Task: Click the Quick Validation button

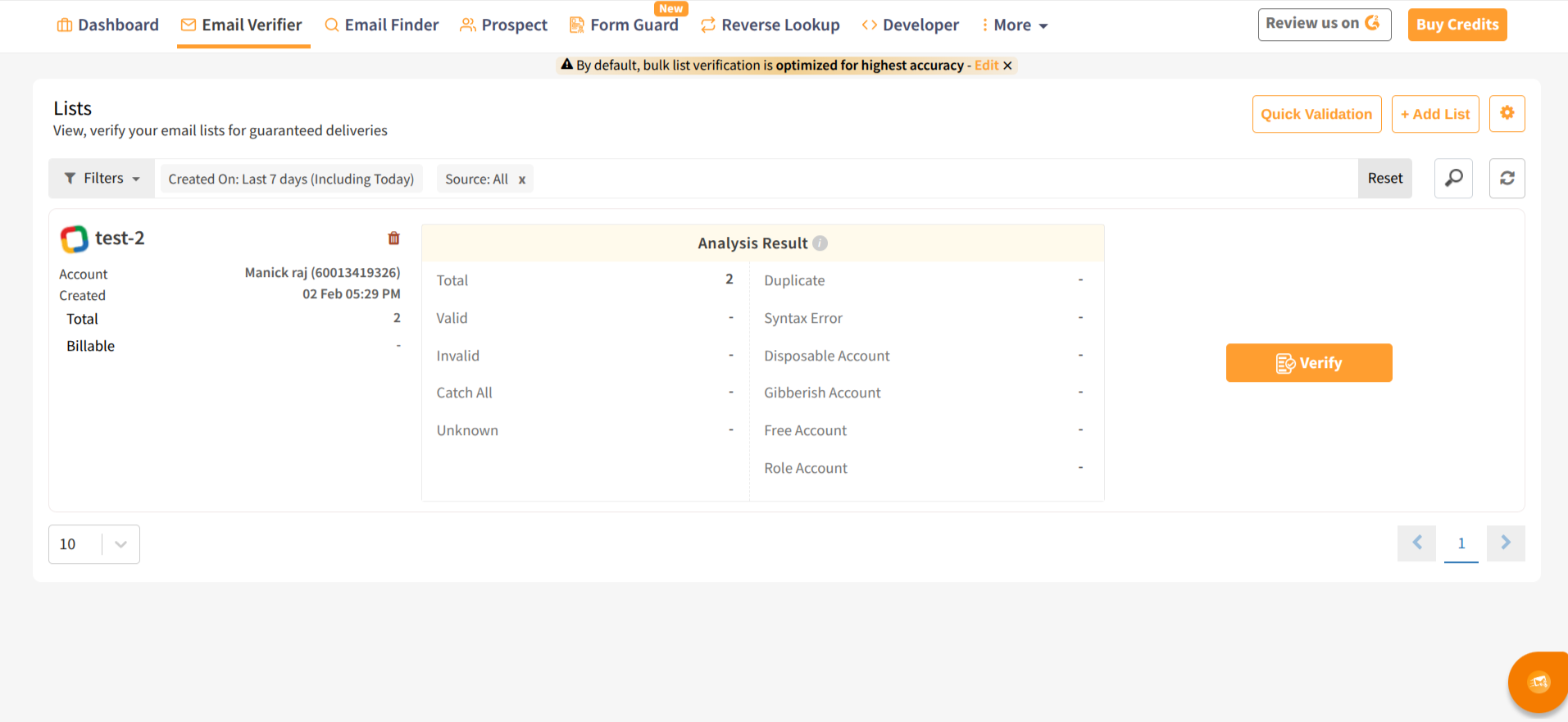Action: tap(1316, 114)
